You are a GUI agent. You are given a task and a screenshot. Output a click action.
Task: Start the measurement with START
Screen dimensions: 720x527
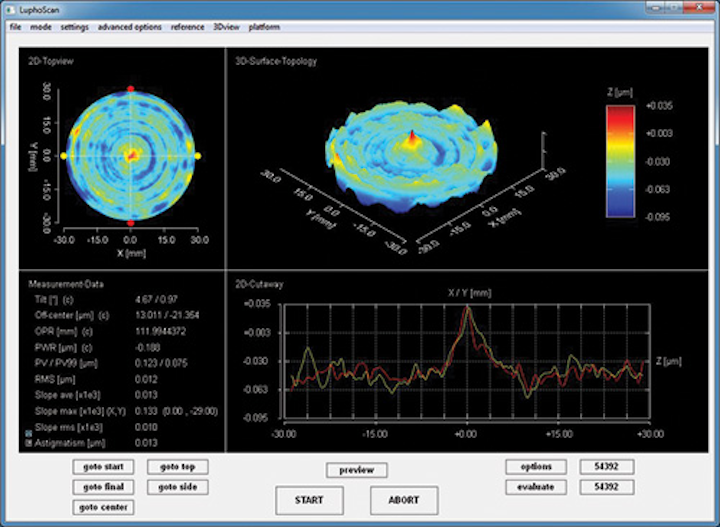tap(309, 500)
